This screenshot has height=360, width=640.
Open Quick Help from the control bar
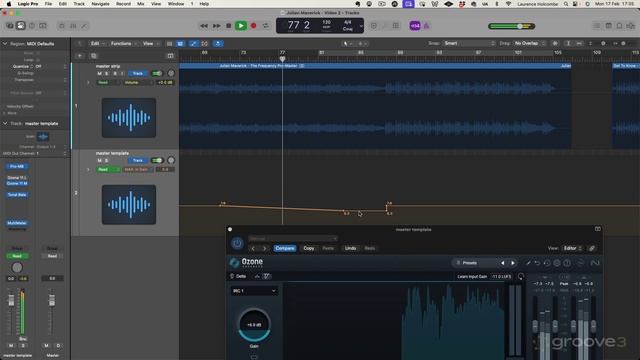[32, 26]
